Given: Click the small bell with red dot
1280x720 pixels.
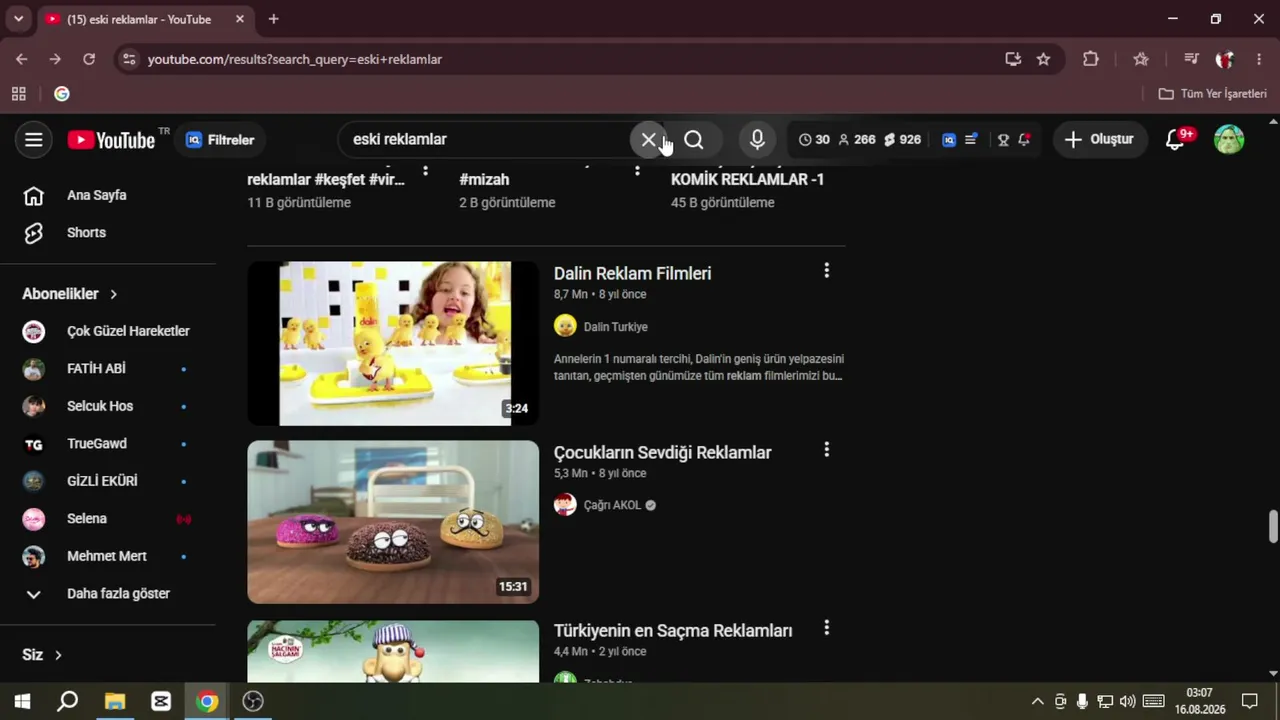Looking at the screenshot, I should click(x=1024, y=140).
